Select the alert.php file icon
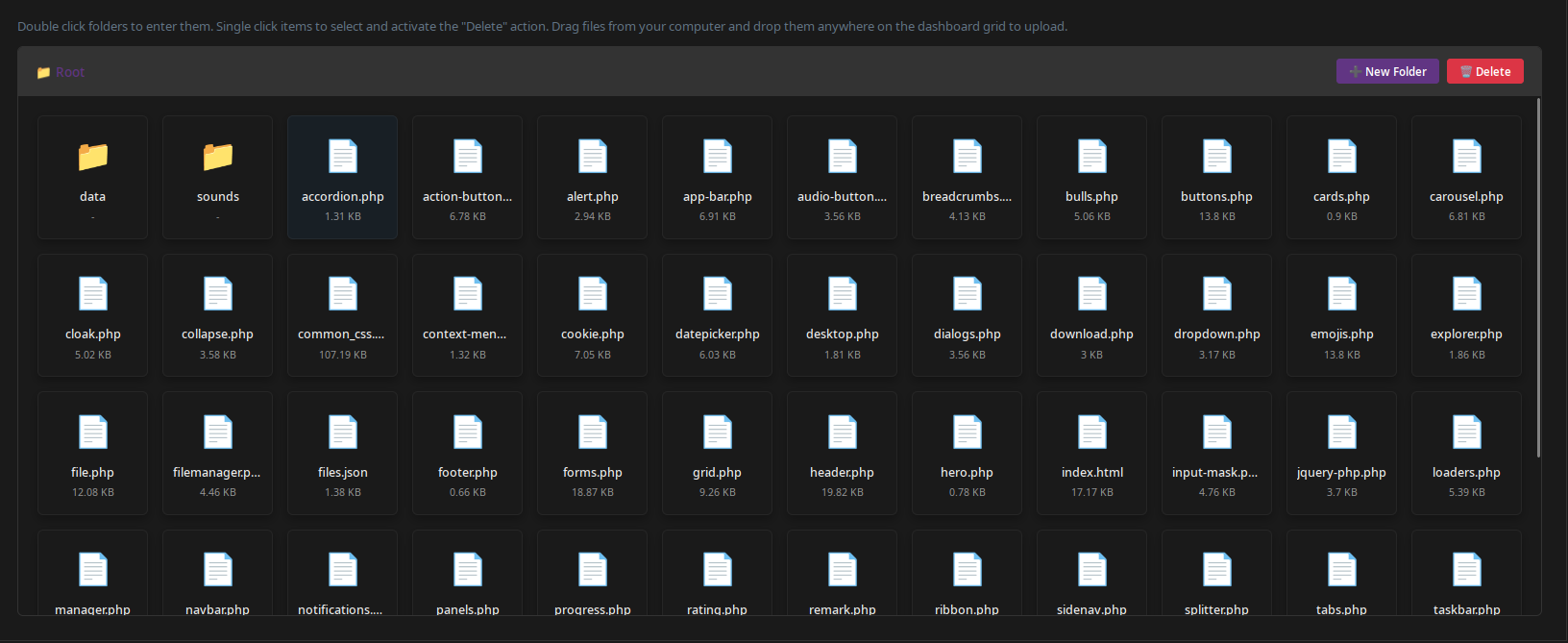1568x643 pixels. 593,157
